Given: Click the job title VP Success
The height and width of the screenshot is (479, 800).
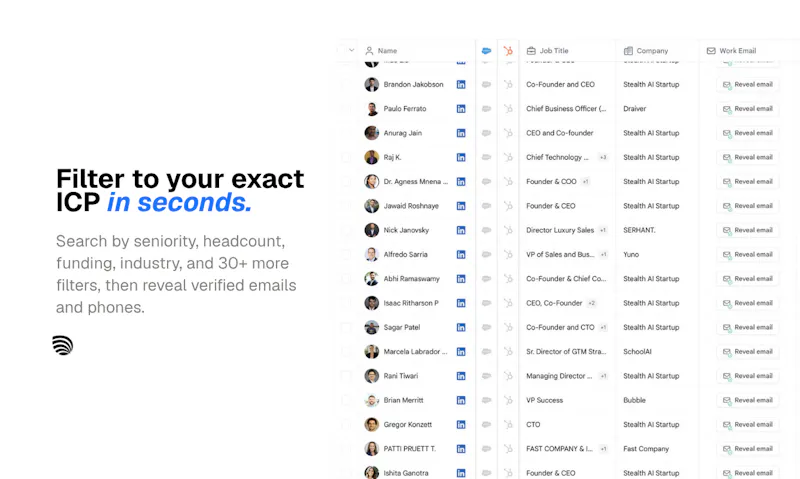Looking at the screenshot, I should tap(544, 400).
